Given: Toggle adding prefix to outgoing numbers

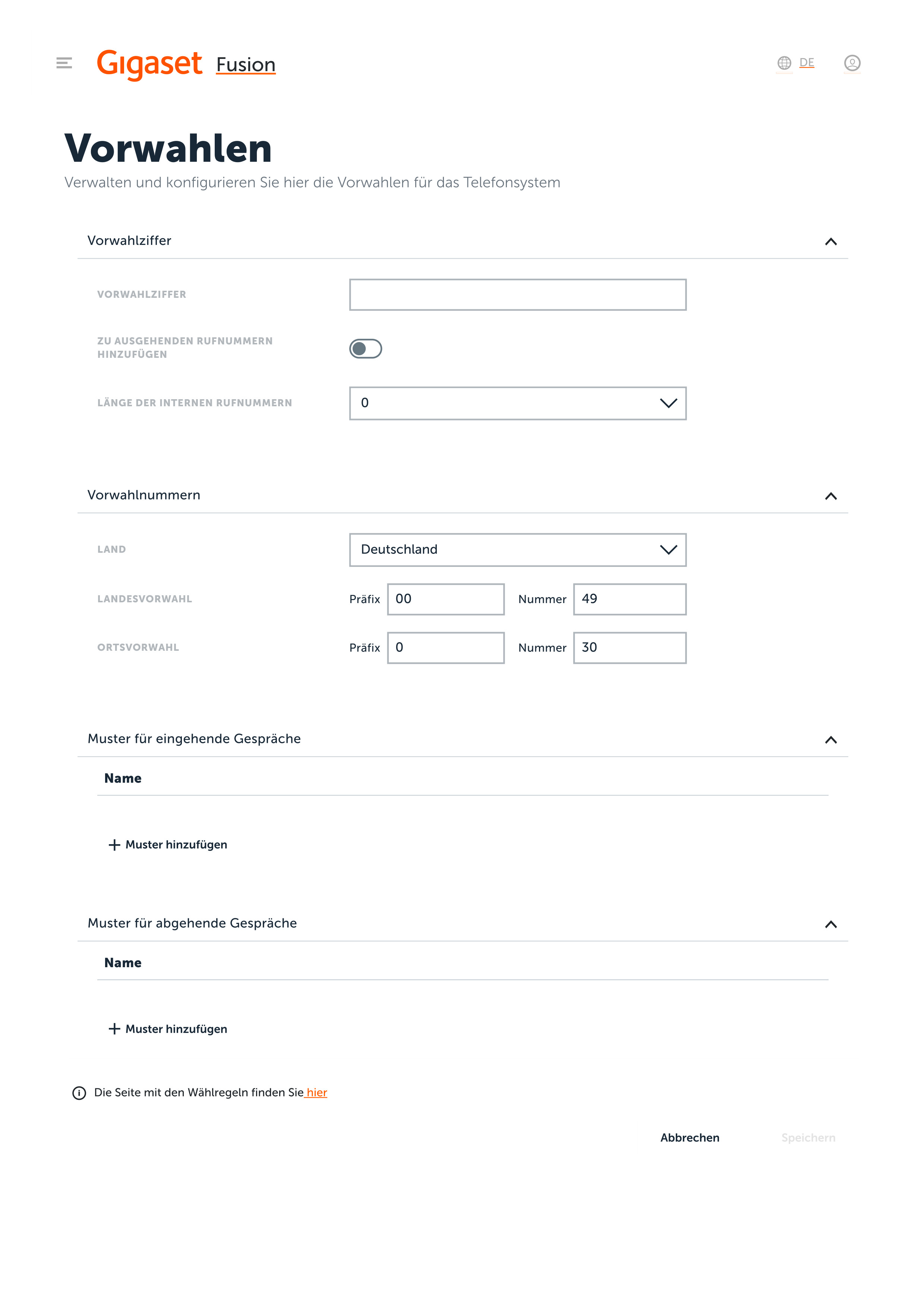Looking at the screenshot, I should pyautogui.click(x=365, y=349).
